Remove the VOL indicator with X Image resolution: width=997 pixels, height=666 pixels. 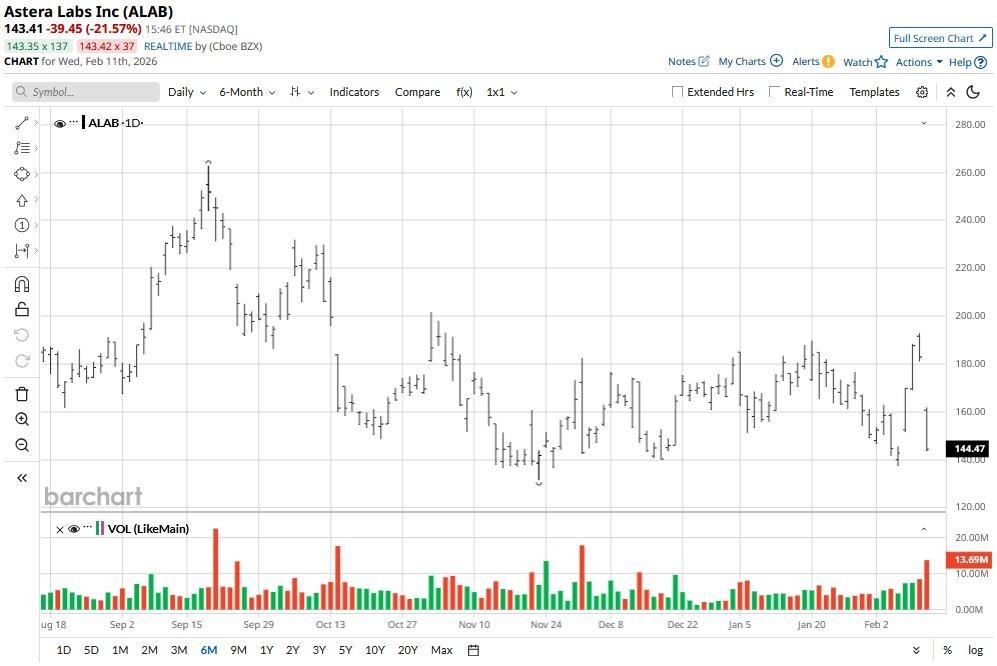[x=60, y=529]
